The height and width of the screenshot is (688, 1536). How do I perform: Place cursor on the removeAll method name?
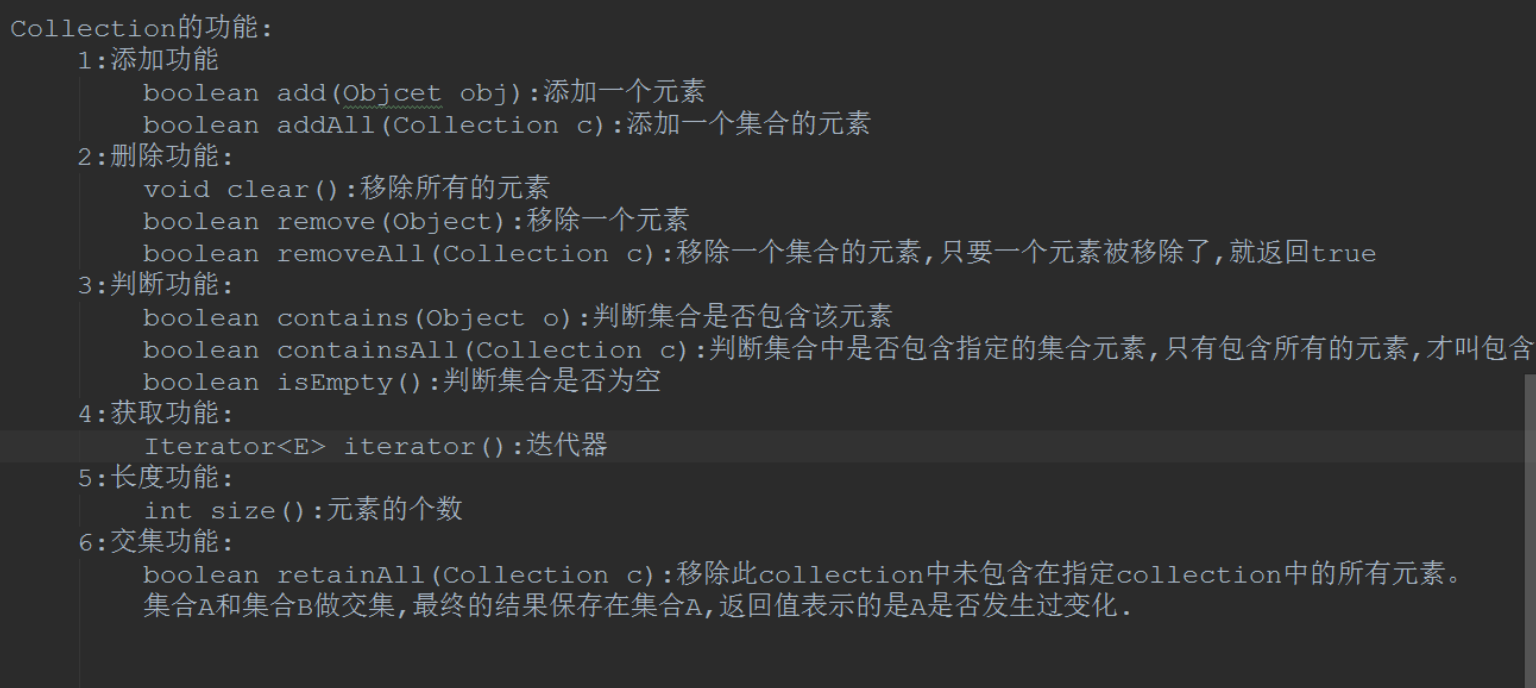pyautogui.click(x=351, y=254)
